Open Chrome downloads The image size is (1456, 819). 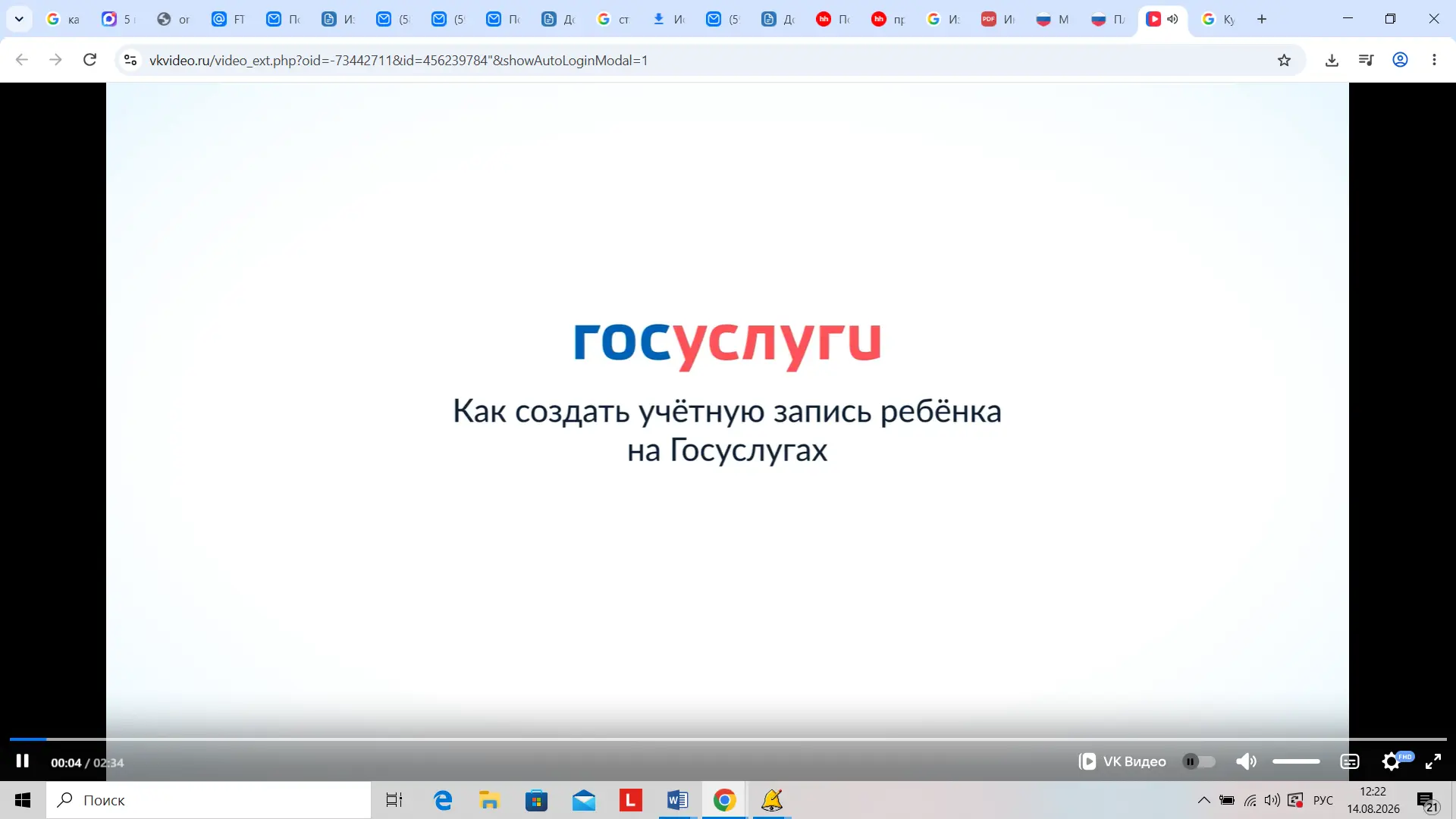point(1332,60)
